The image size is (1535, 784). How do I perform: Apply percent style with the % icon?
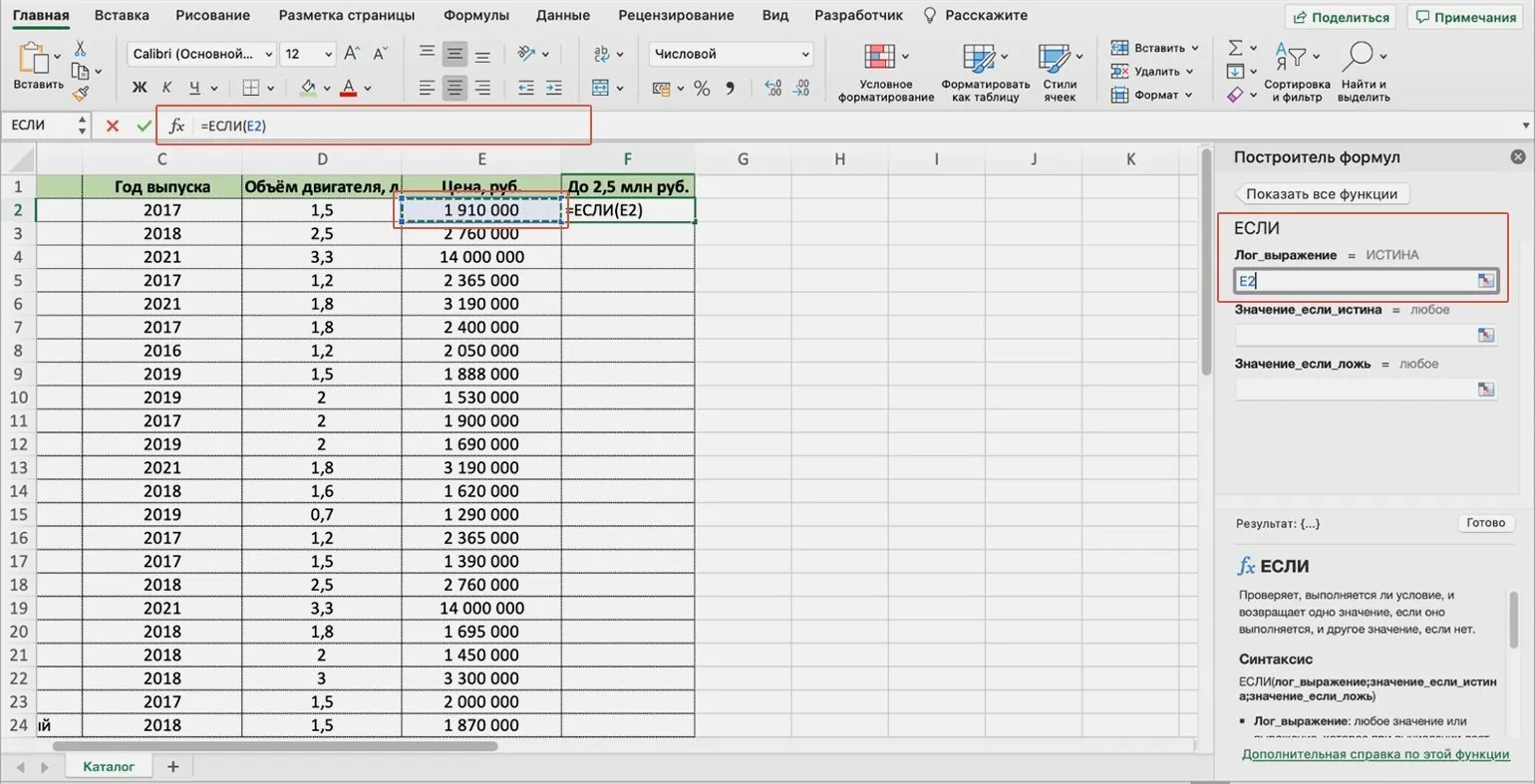point(702,89)
